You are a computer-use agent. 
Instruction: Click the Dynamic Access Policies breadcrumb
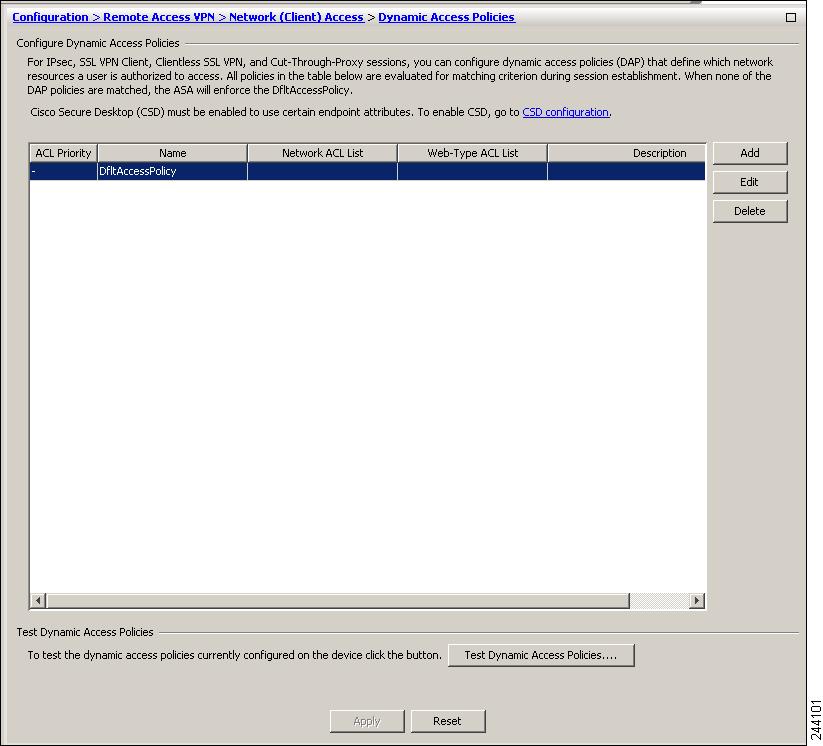point(446,17)
